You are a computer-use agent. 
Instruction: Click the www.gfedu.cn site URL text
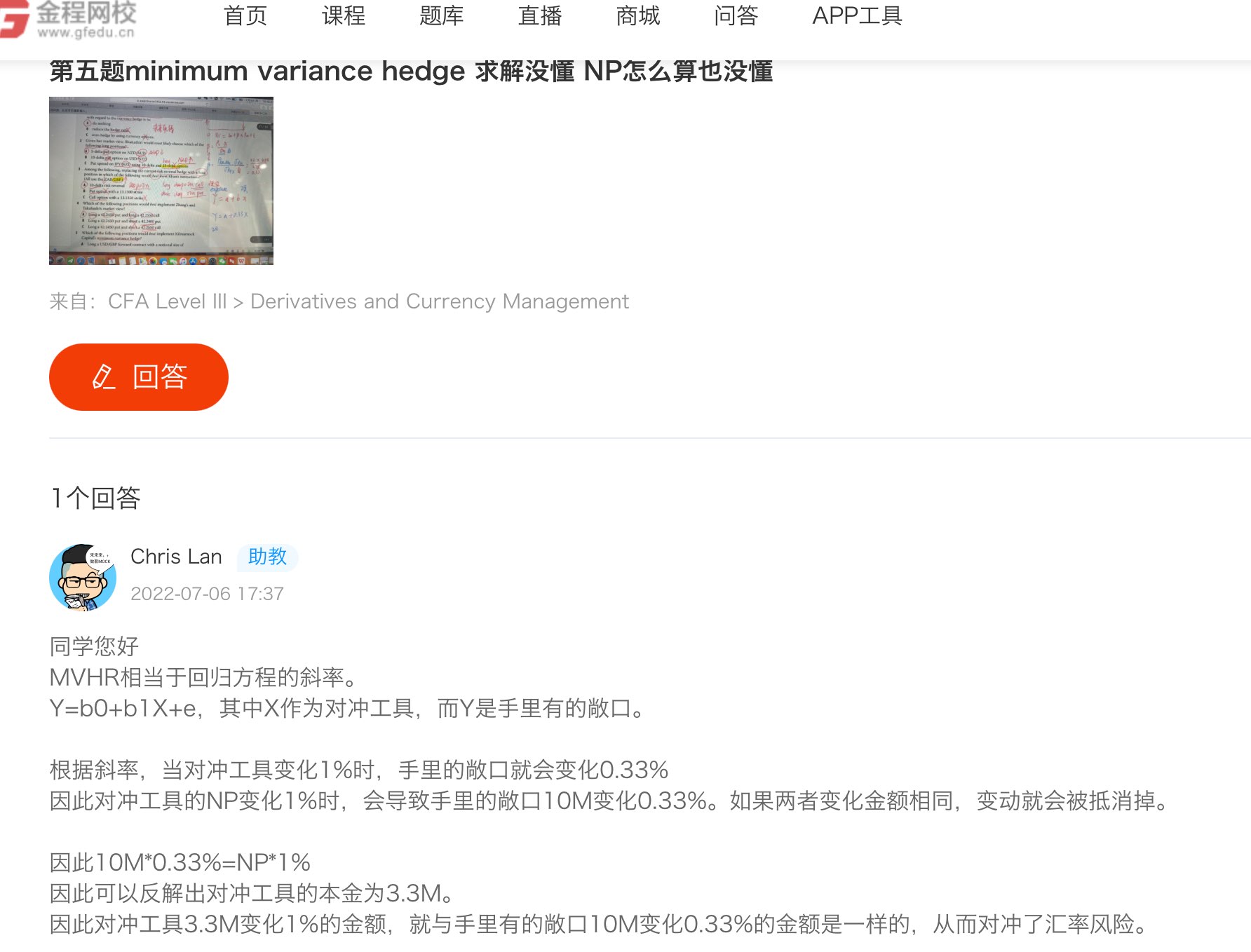tap(86, 32)
